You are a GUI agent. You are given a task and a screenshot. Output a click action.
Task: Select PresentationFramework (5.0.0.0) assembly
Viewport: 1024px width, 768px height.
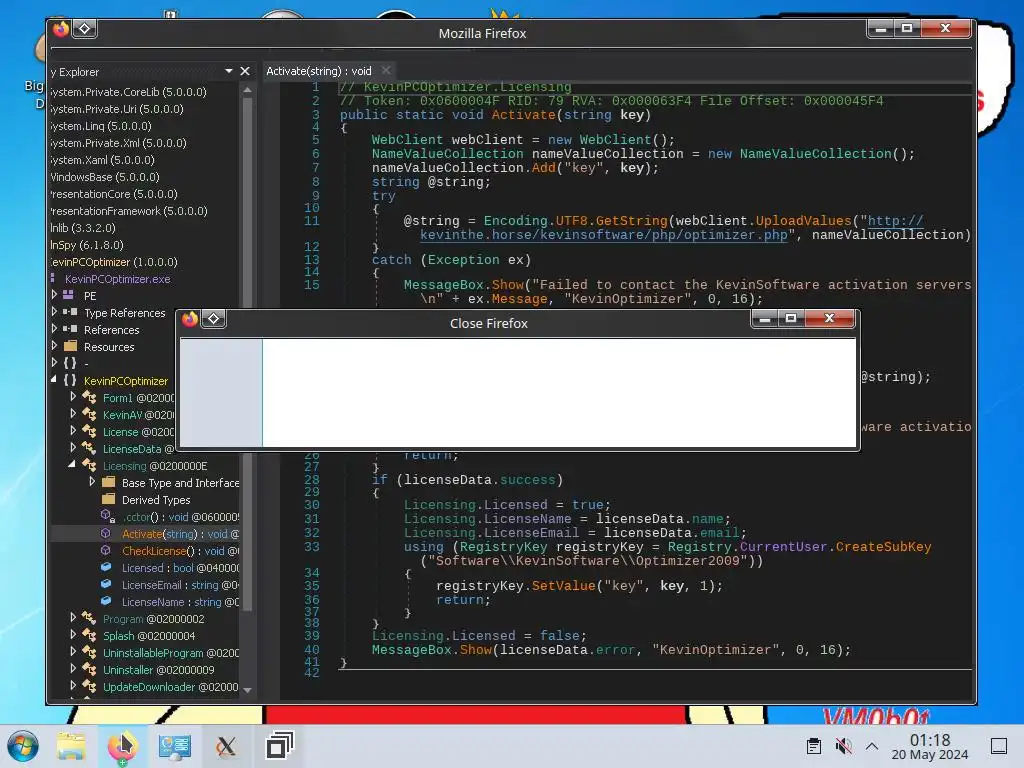click(x=129, y=211)
